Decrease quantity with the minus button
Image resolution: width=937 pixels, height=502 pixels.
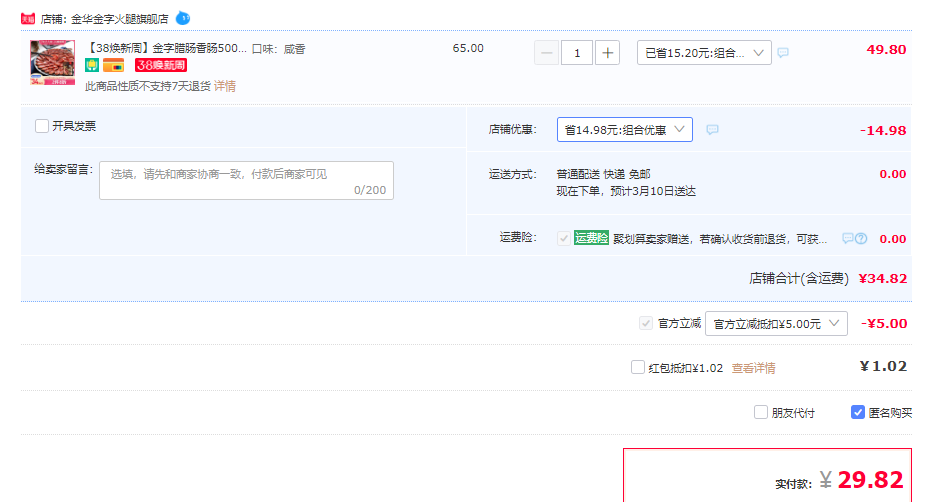(546, 53)
